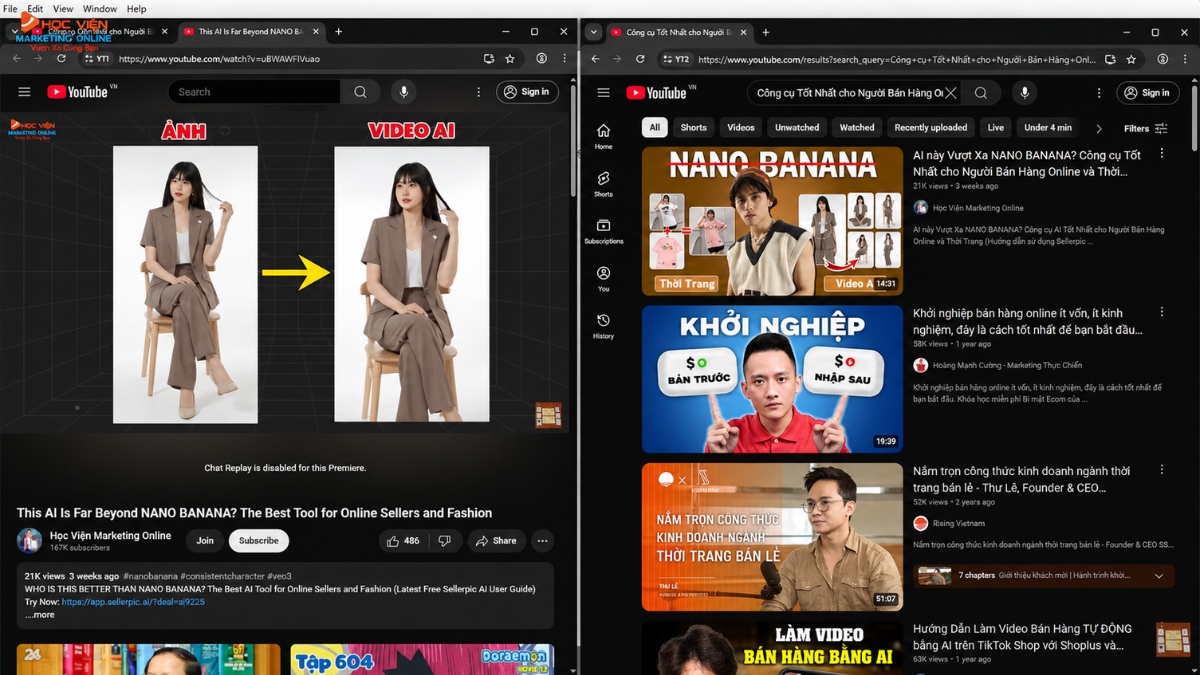Open the Filters panel
This screenshot has width=1200, height=675.
[x=1146, y=128]
